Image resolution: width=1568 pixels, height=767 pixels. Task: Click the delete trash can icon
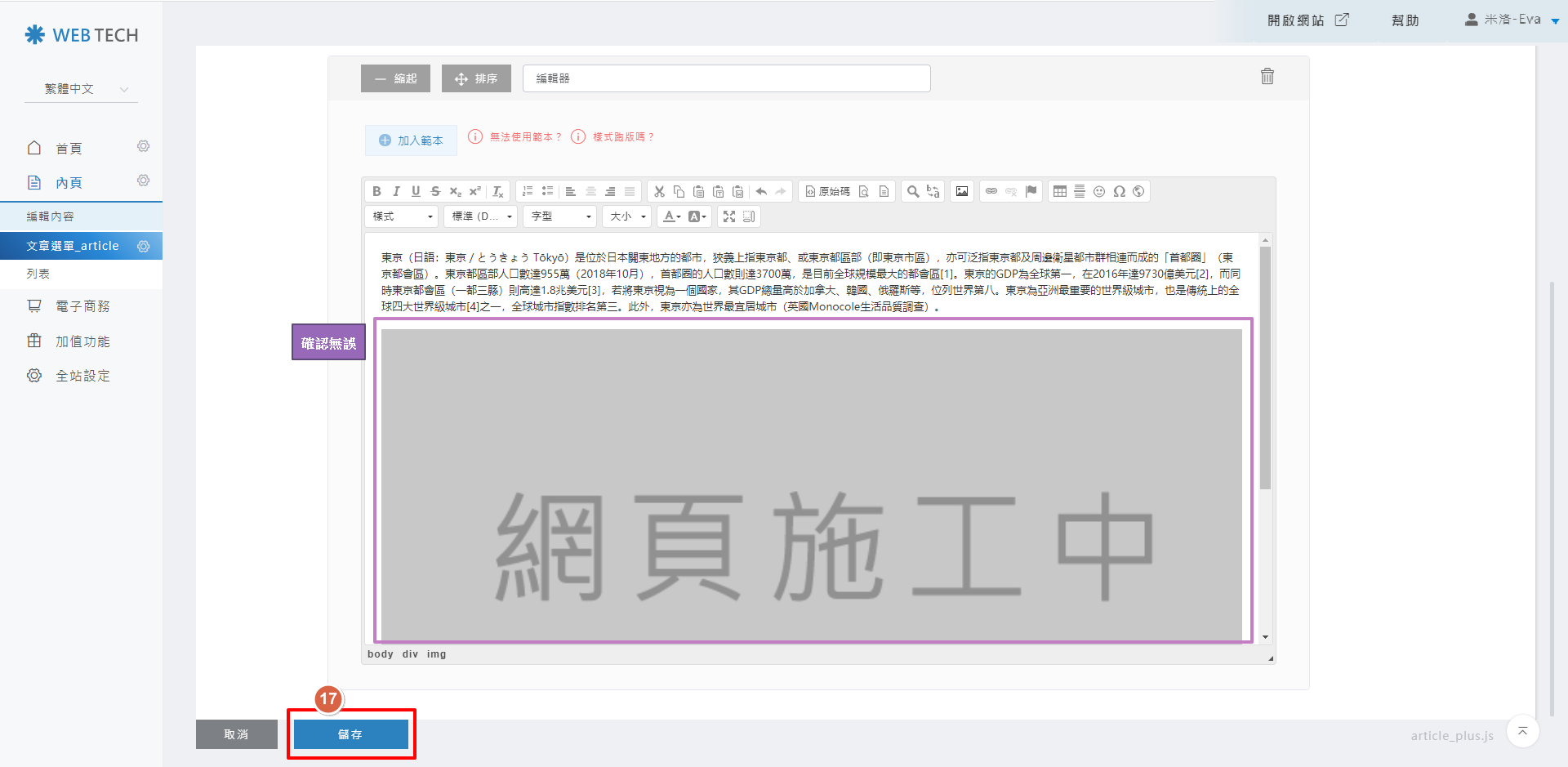click(x=1267, y=77)
